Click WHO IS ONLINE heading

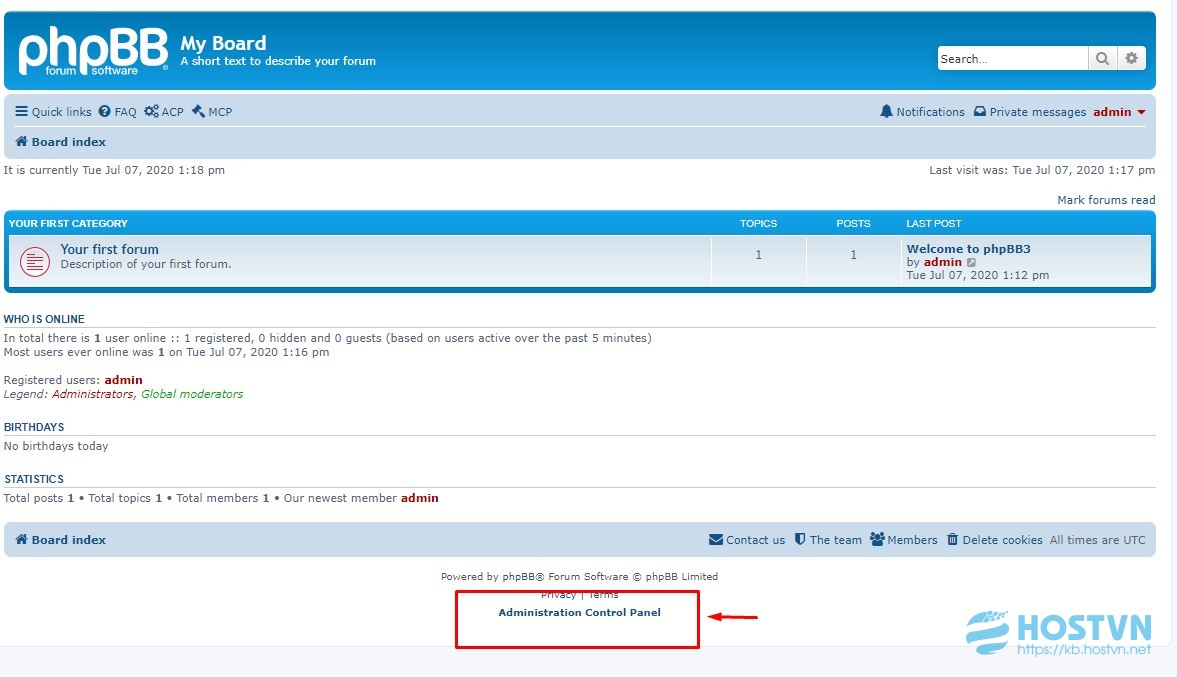(x=44, y=319)
